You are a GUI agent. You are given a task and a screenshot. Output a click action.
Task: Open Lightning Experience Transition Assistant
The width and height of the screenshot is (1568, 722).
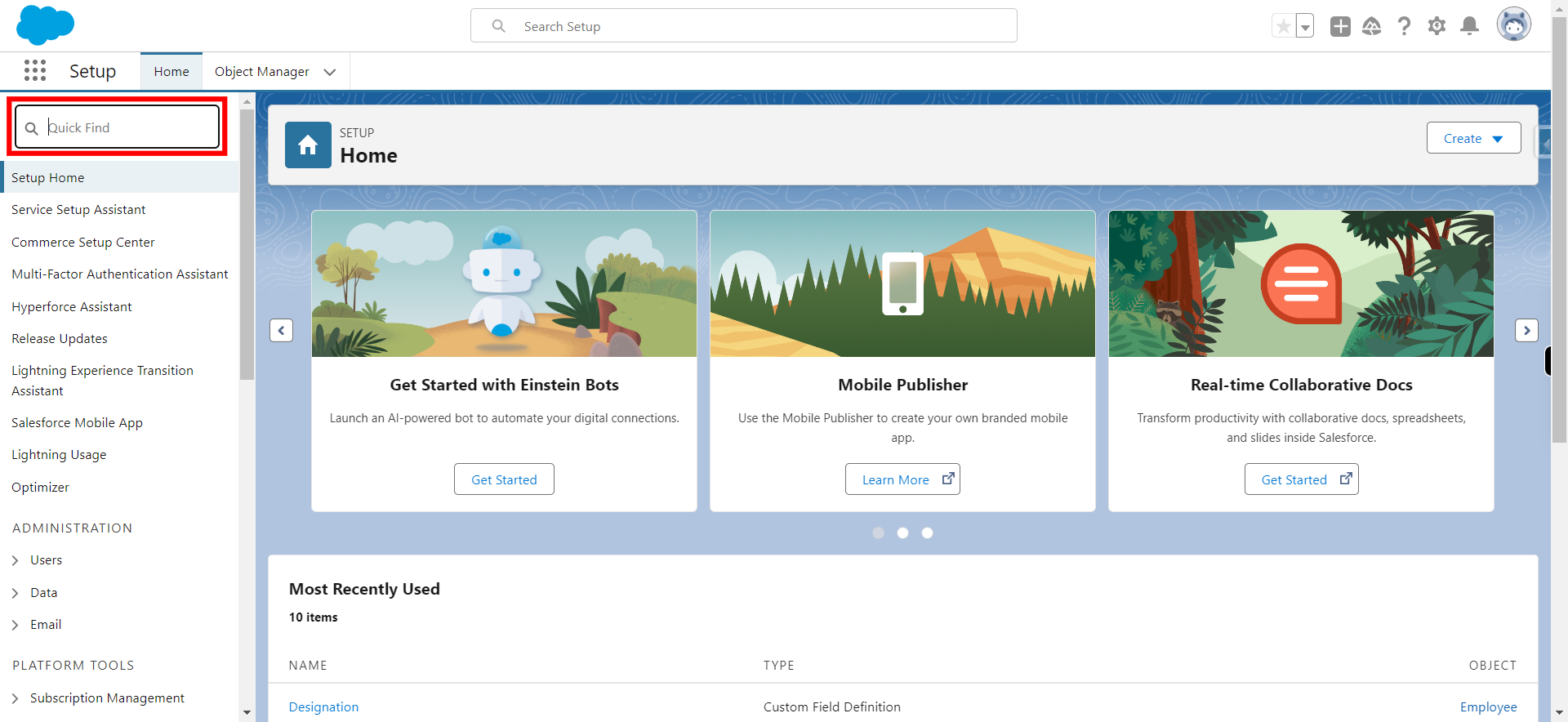(x=102, y=381)
